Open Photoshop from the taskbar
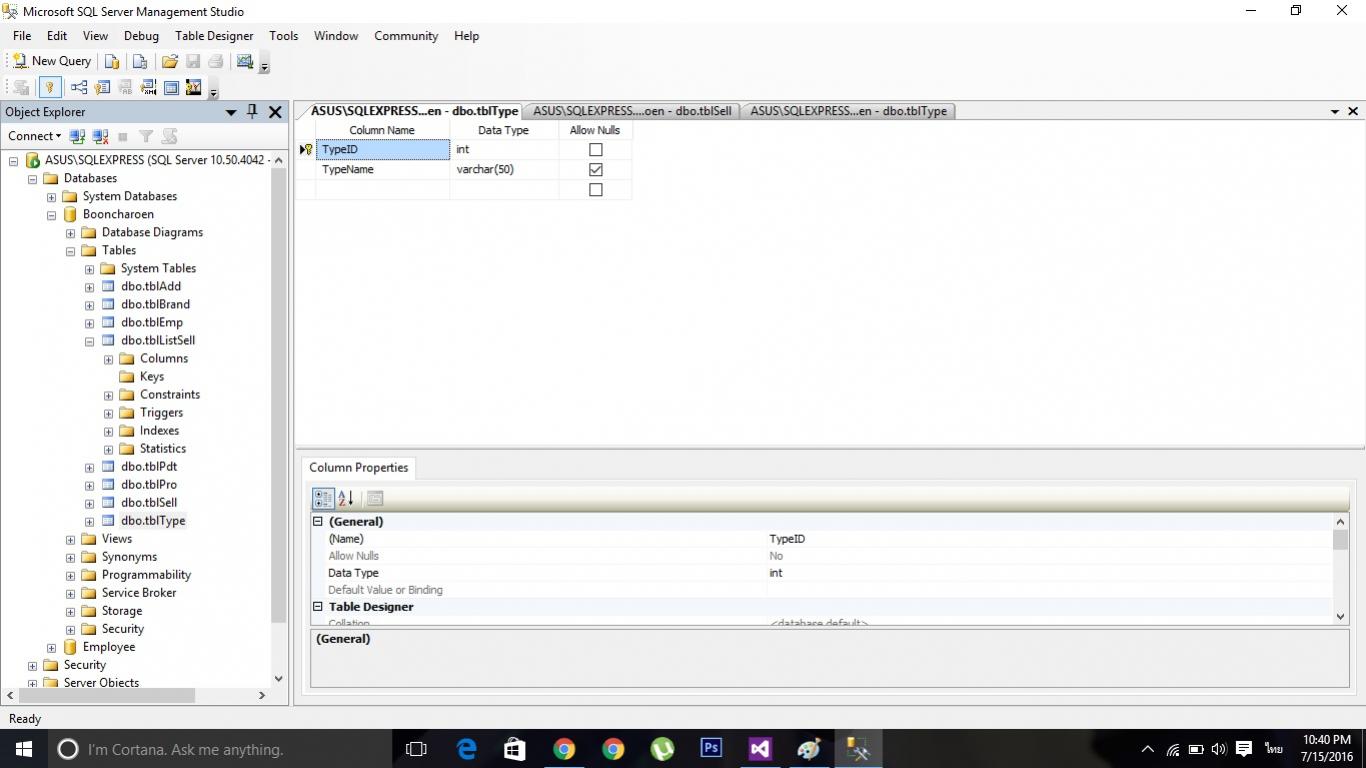Screen dimensions: 1366x768 coord(711,748)
